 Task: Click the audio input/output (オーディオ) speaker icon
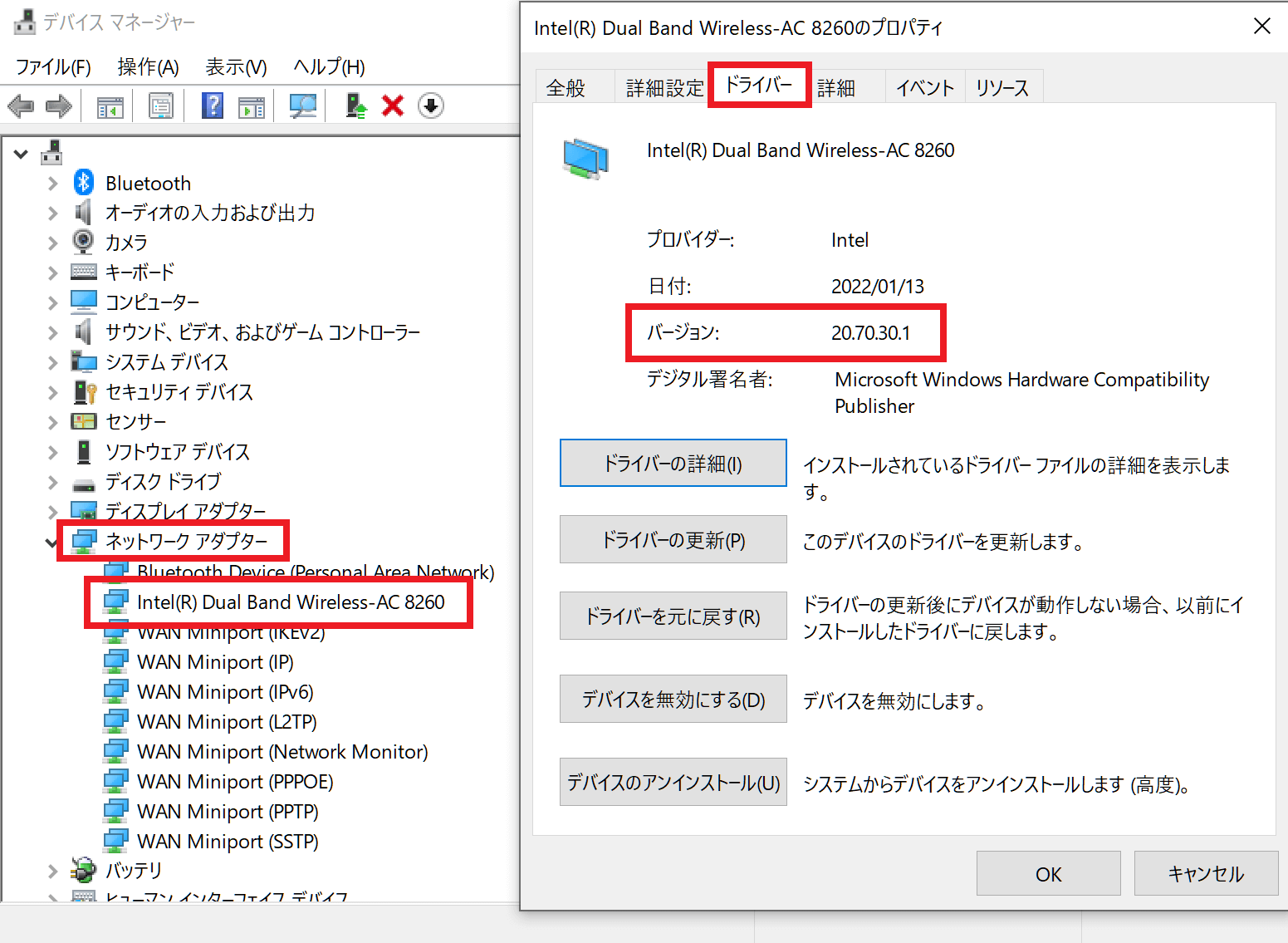tap(83, 212)
